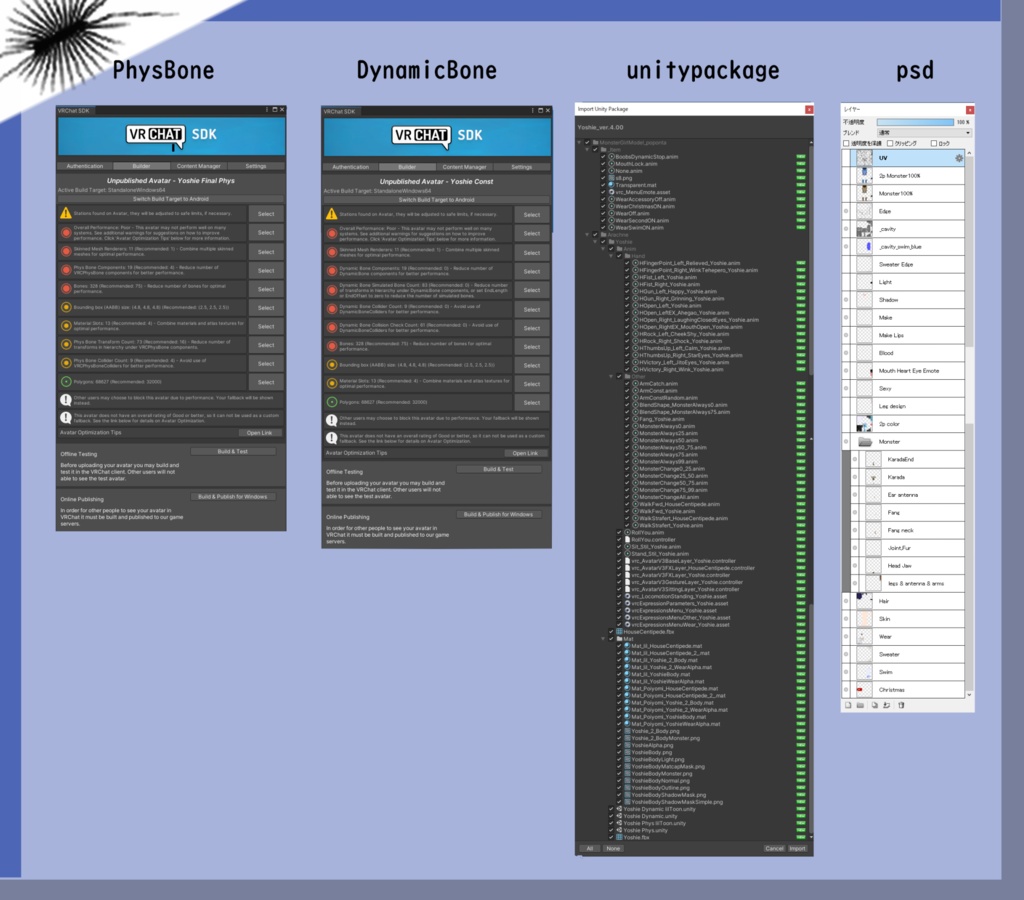Toggle visibility of the Hair layer
Viewport: 1024px width, 900px height.
pyautogui.click(x=846, y=601)
